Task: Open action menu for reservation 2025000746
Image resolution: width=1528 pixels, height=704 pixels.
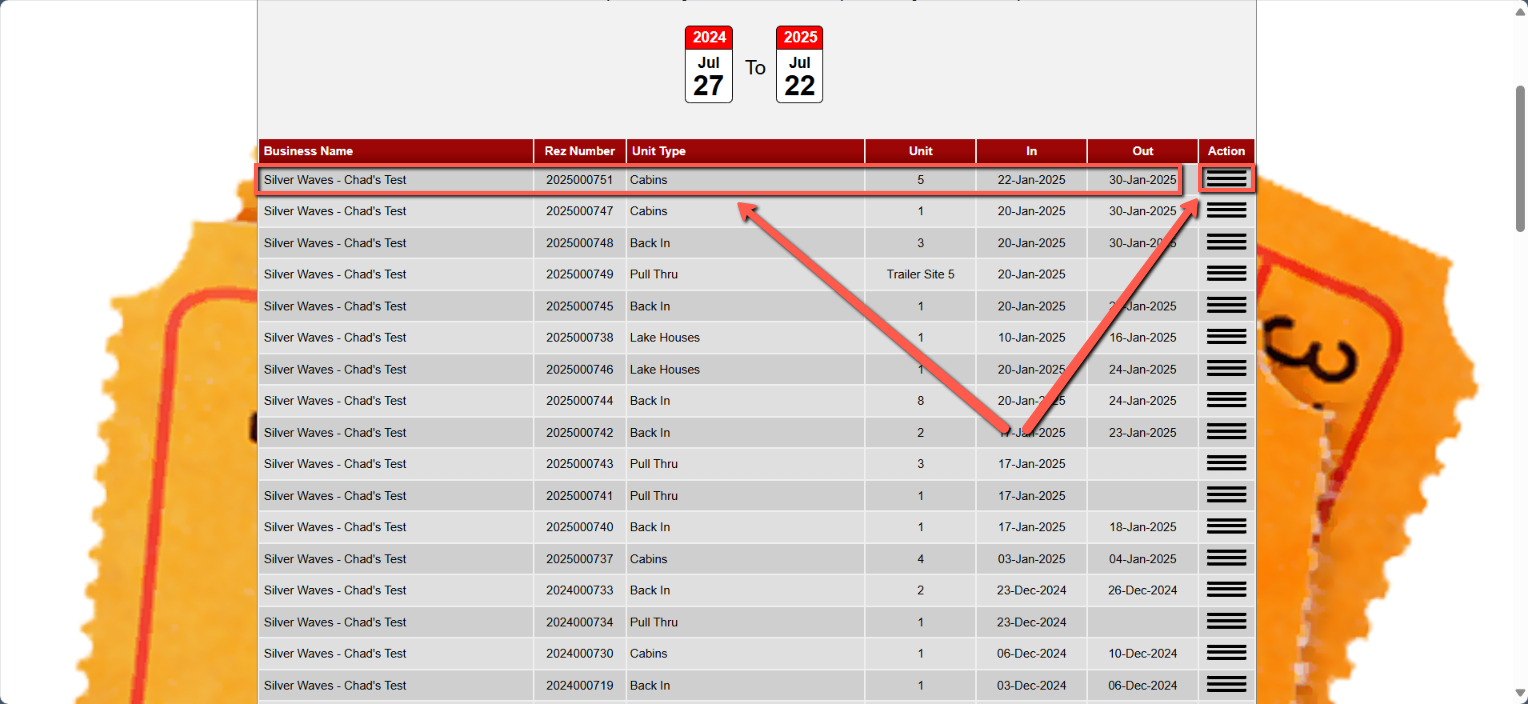Action: click(1226, 369)
